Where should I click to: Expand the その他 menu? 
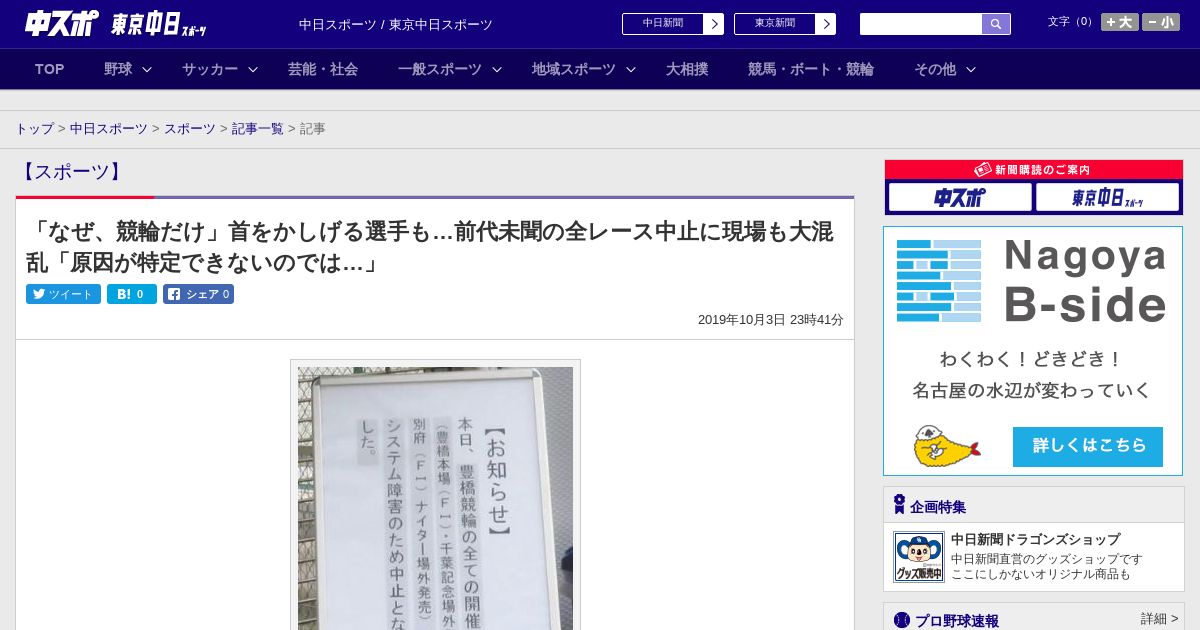pos(944,69)
